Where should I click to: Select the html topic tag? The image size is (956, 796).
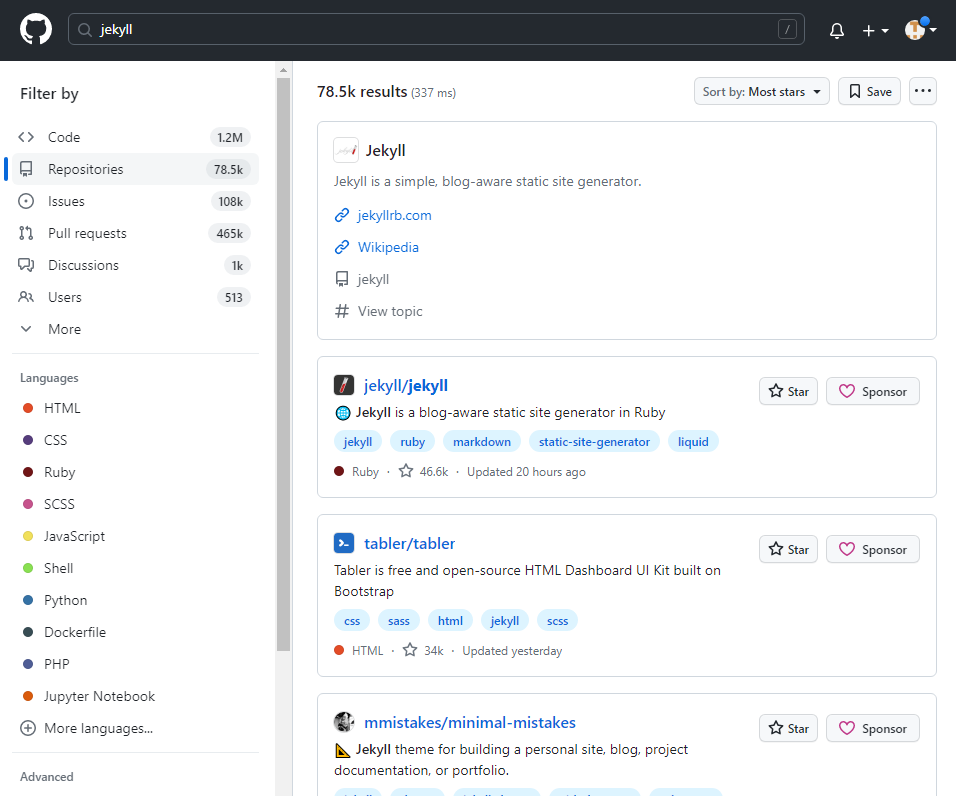click(450, 621)
